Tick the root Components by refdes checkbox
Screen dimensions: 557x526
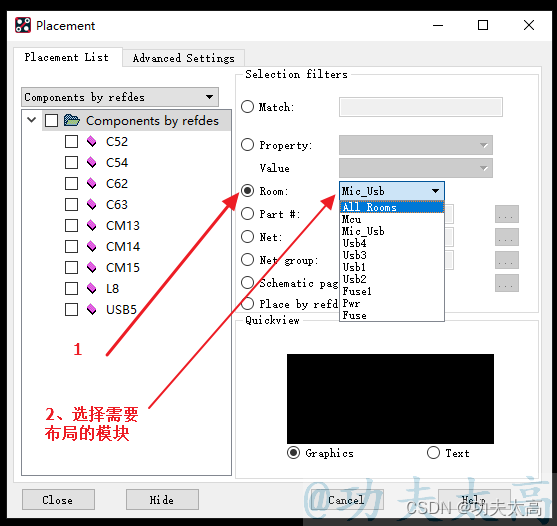tap(52, 120)
